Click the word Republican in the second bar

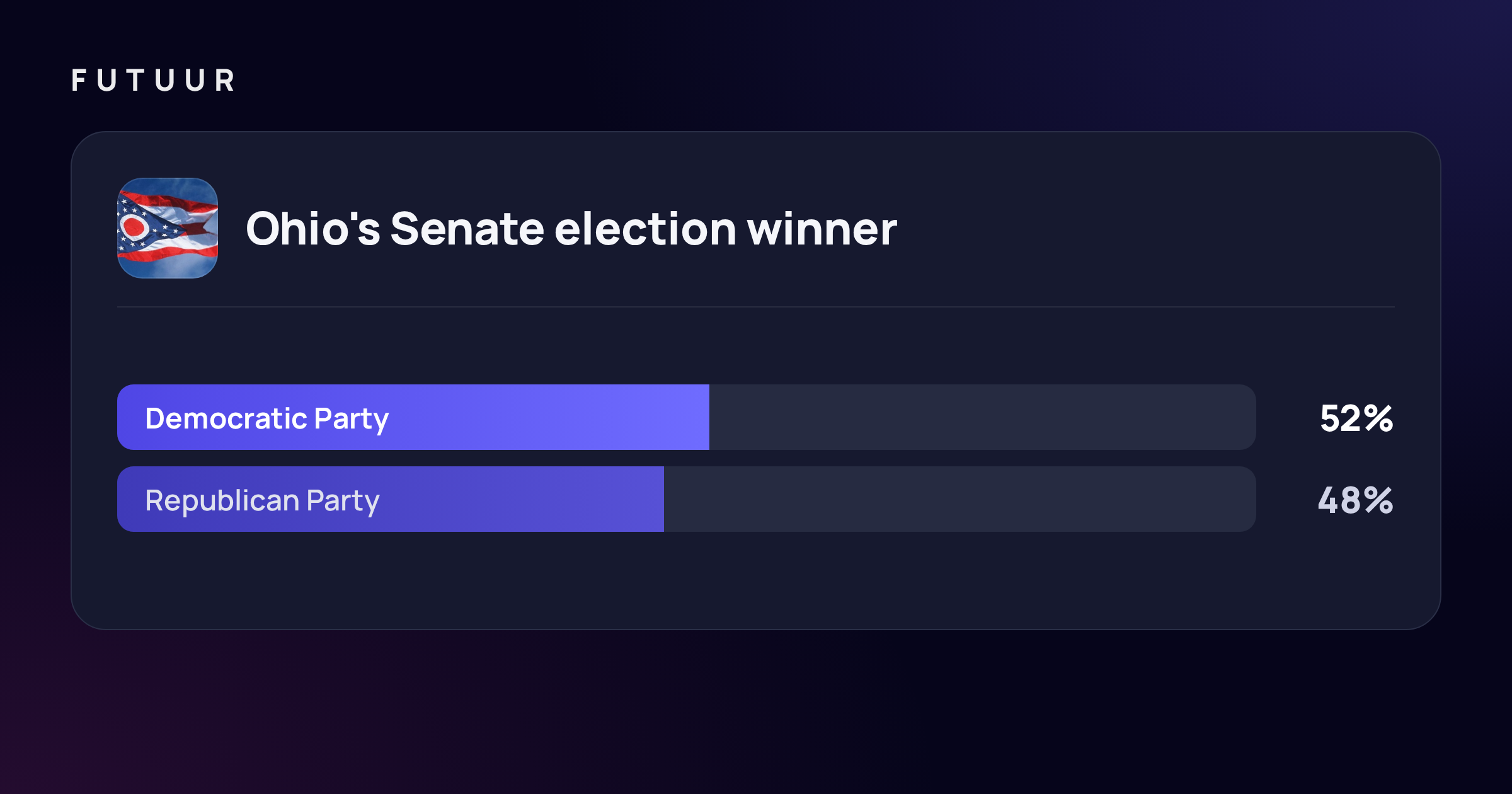222,500
